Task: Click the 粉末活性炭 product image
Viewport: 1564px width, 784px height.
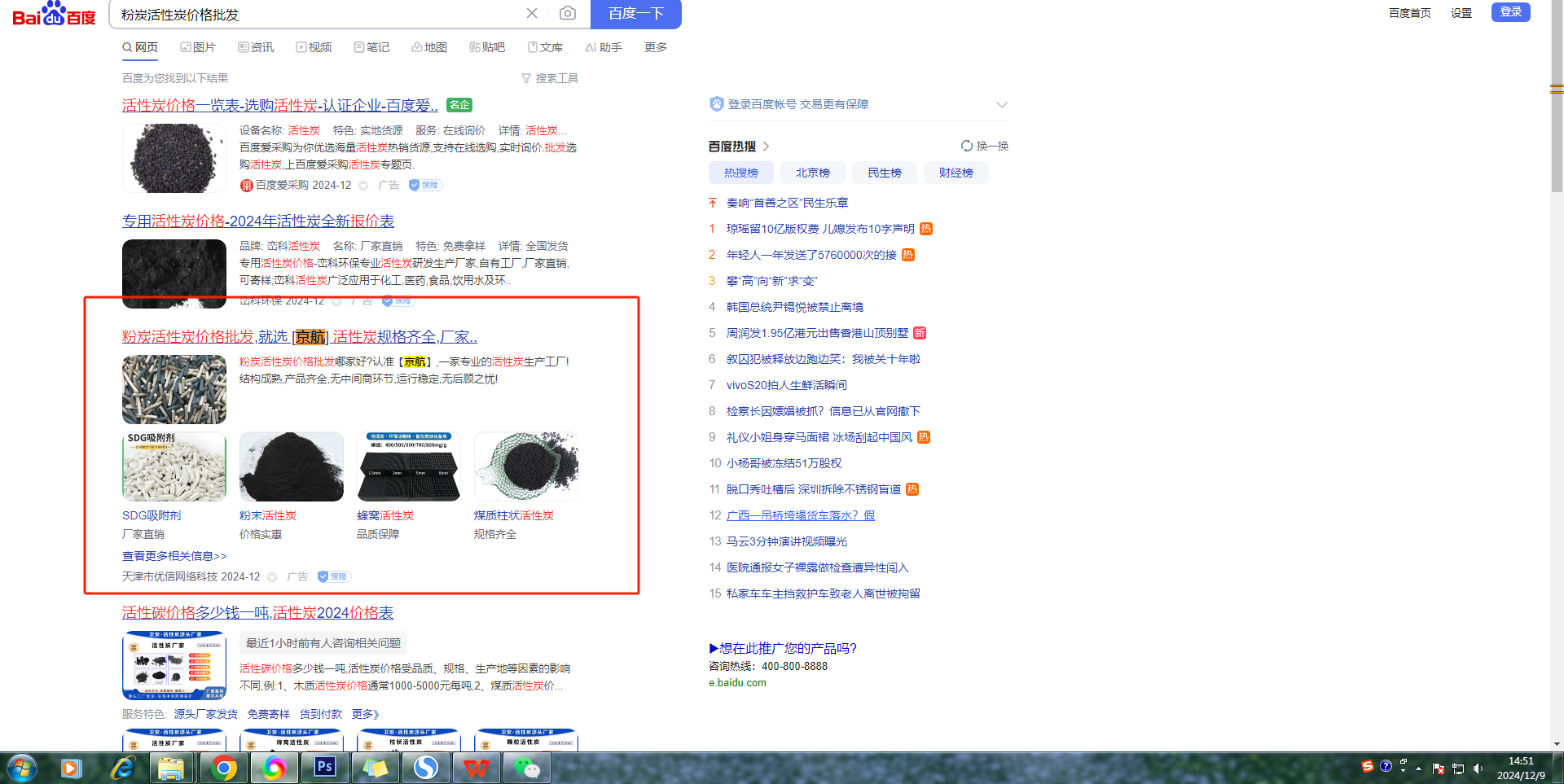Action: [x=292, y=466]
